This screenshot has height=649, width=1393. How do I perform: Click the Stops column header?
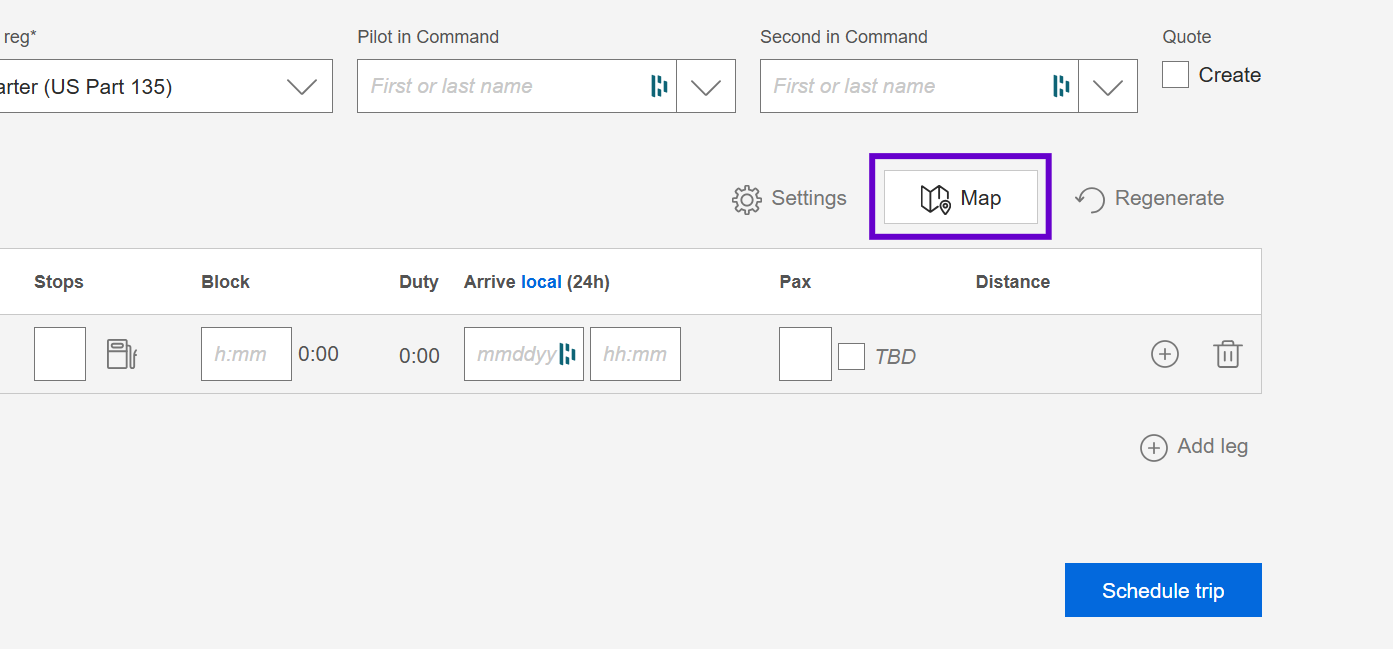[x=59, y=282]
